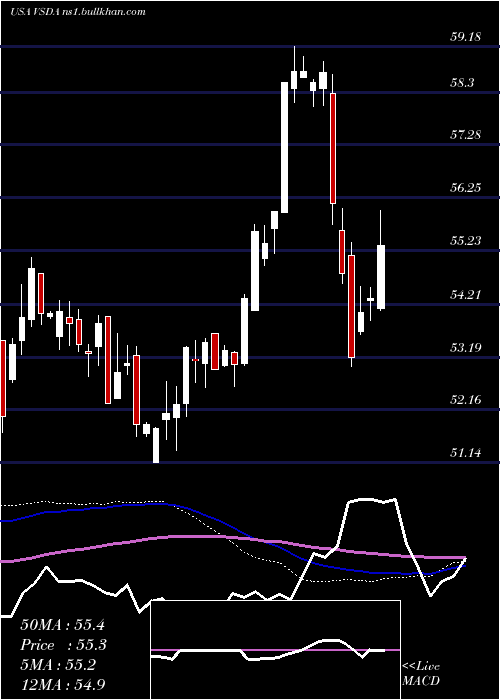This screenshot has width=500, height=700.
Task: Click the 12MA : 54.9 readout
Action: point(63,684)
